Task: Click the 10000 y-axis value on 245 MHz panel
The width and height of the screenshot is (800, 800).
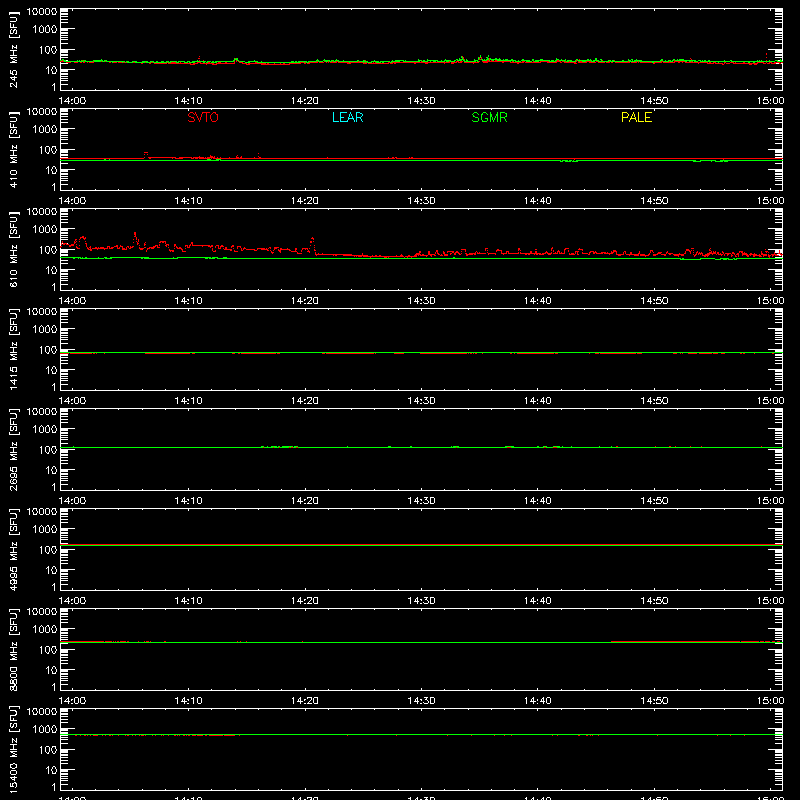Action: 42,12
